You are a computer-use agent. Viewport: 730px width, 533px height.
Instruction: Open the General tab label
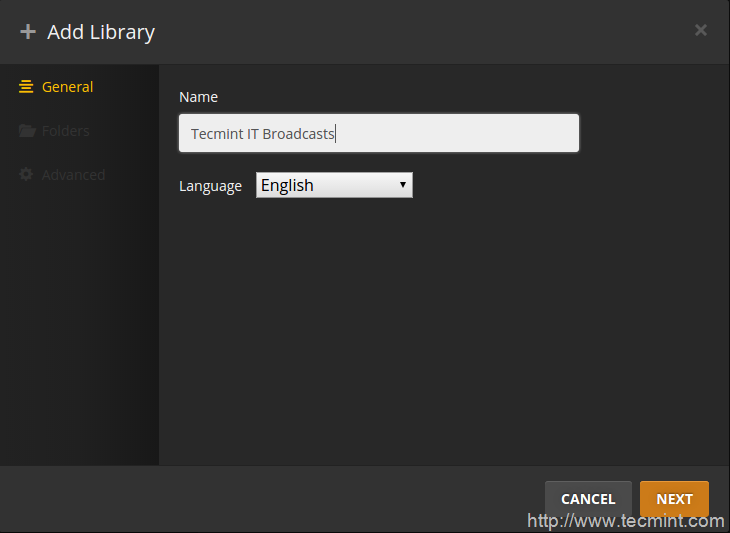67,87
